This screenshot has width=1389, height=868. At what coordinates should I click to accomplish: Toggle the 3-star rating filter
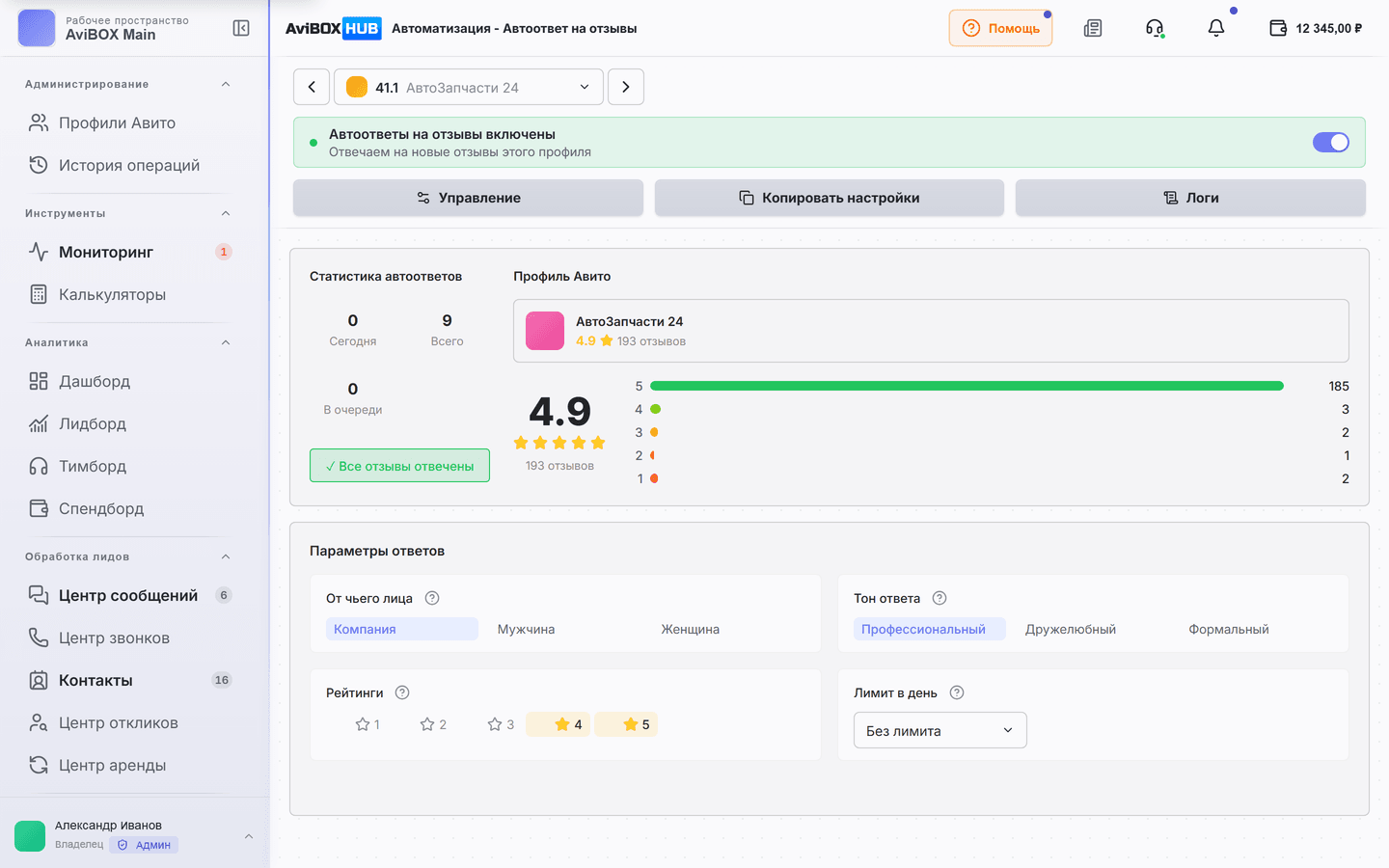(x=501, y=724)
